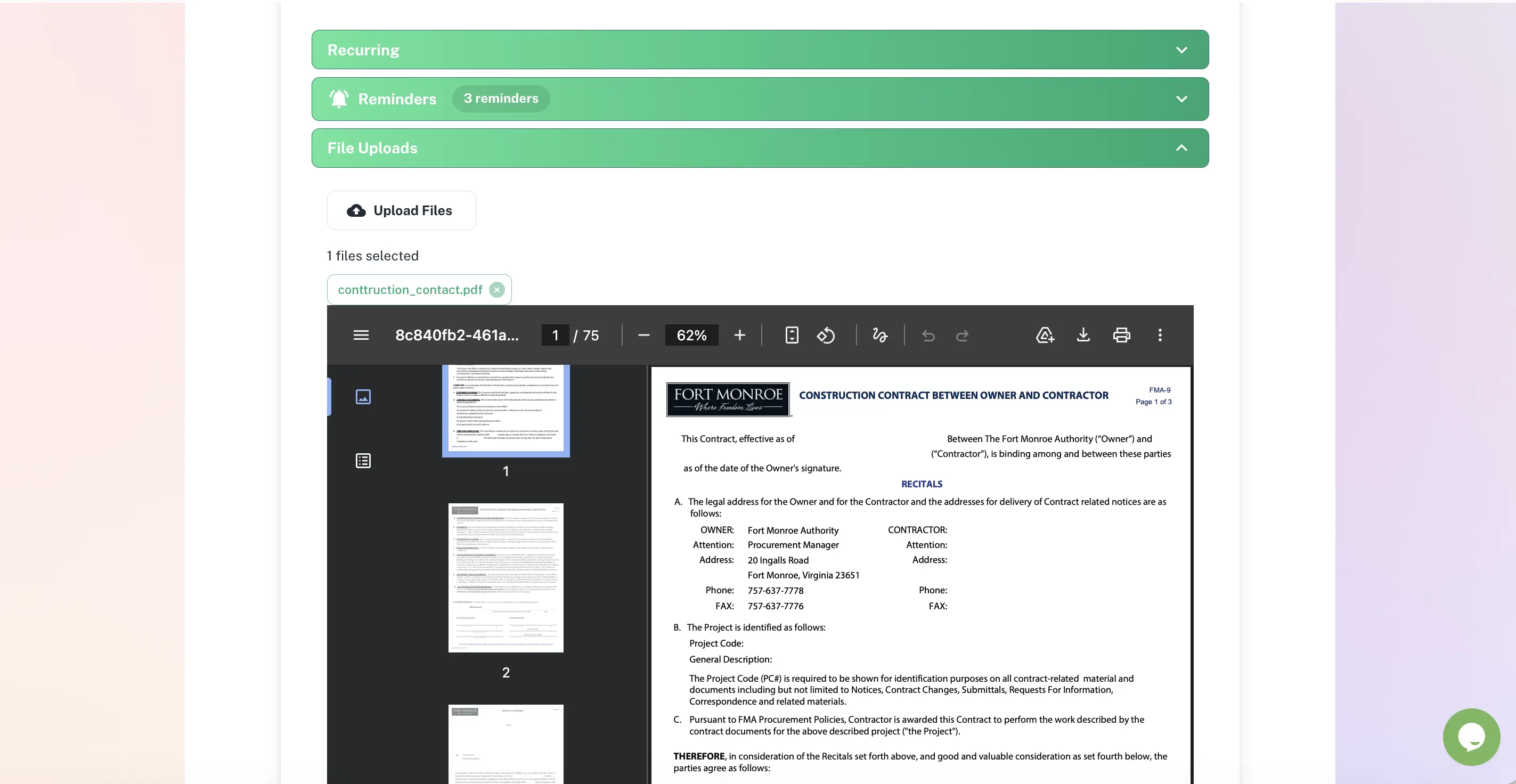Click the '20 Ingalls Road' address text
This screenshot has height=784, width=1516.
[778, 560]
